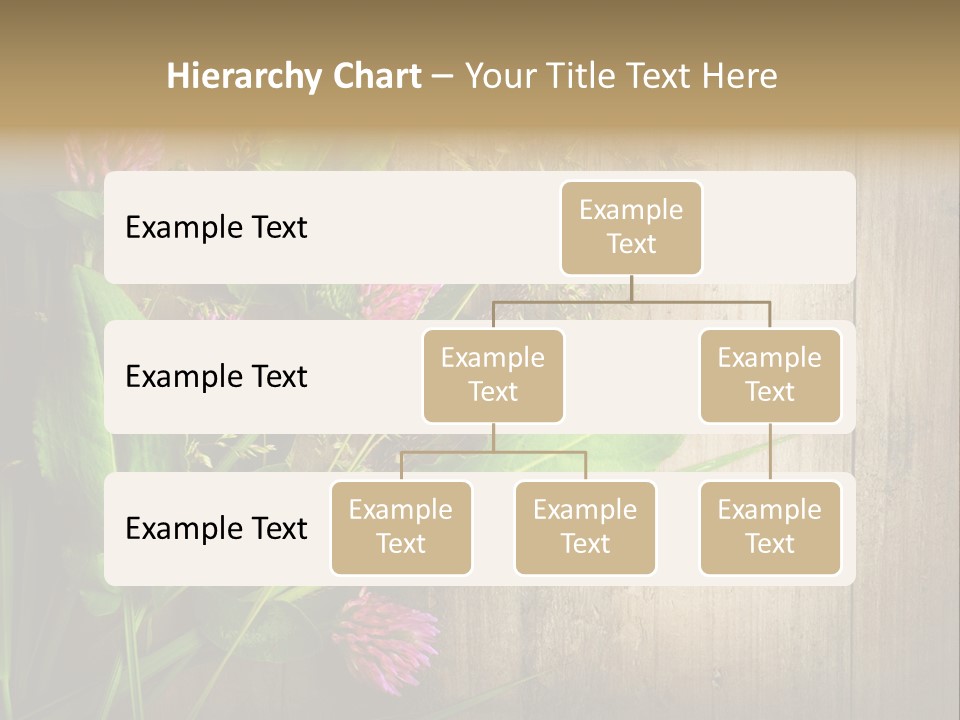
Task: Choose the rightmost box on the bottom level
Action: (x=770, y=527)
